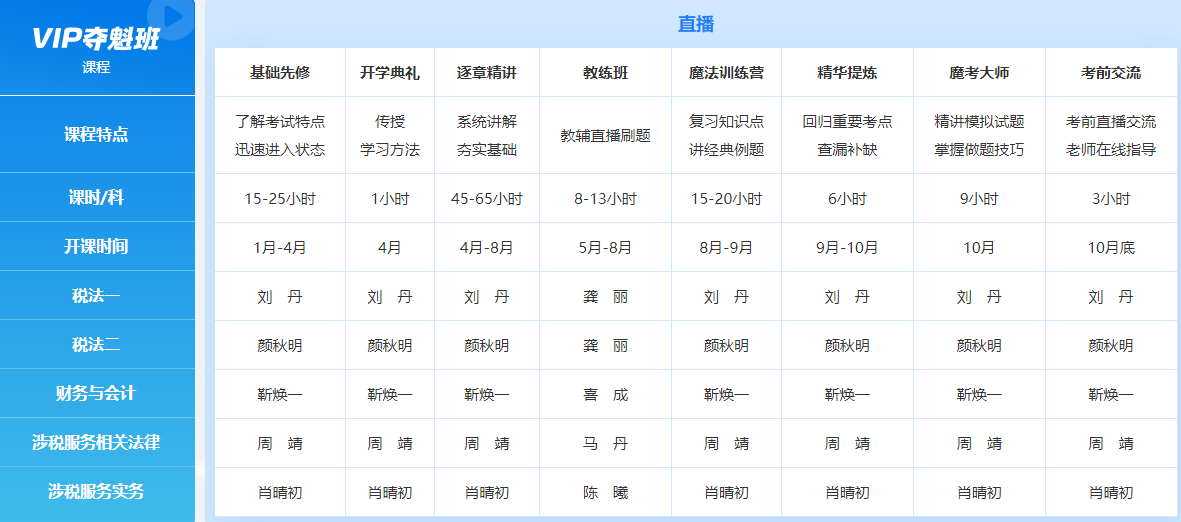Click the 6小时 cell

(x=847, y=199)
